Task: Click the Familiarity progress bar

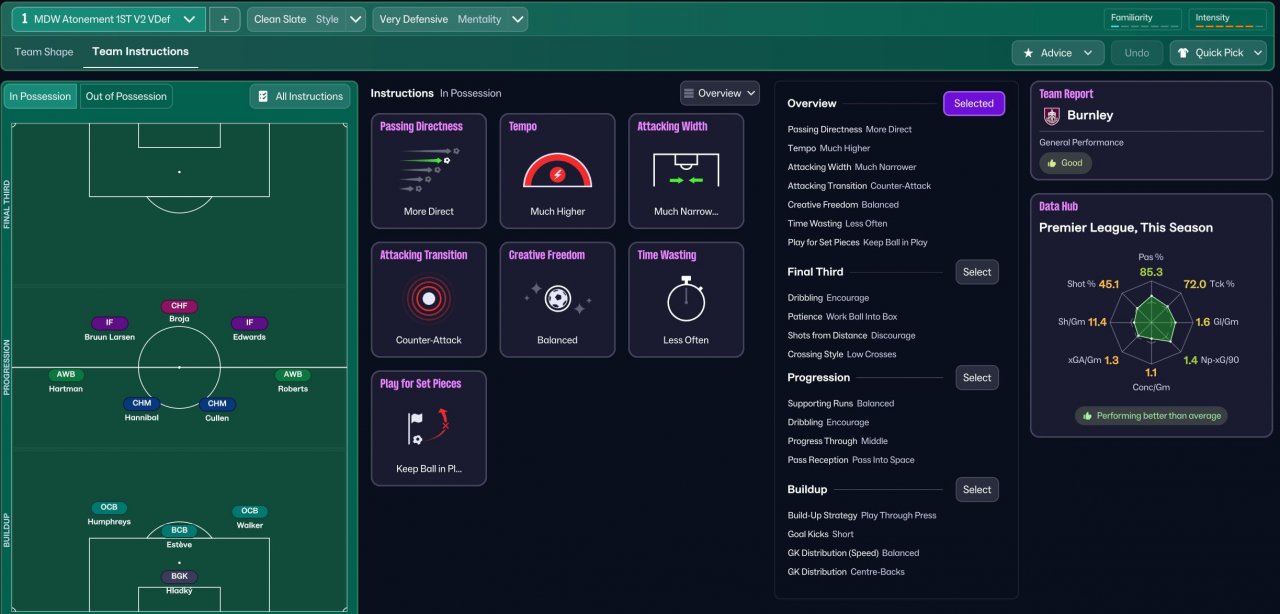Action: (1143, 26)
